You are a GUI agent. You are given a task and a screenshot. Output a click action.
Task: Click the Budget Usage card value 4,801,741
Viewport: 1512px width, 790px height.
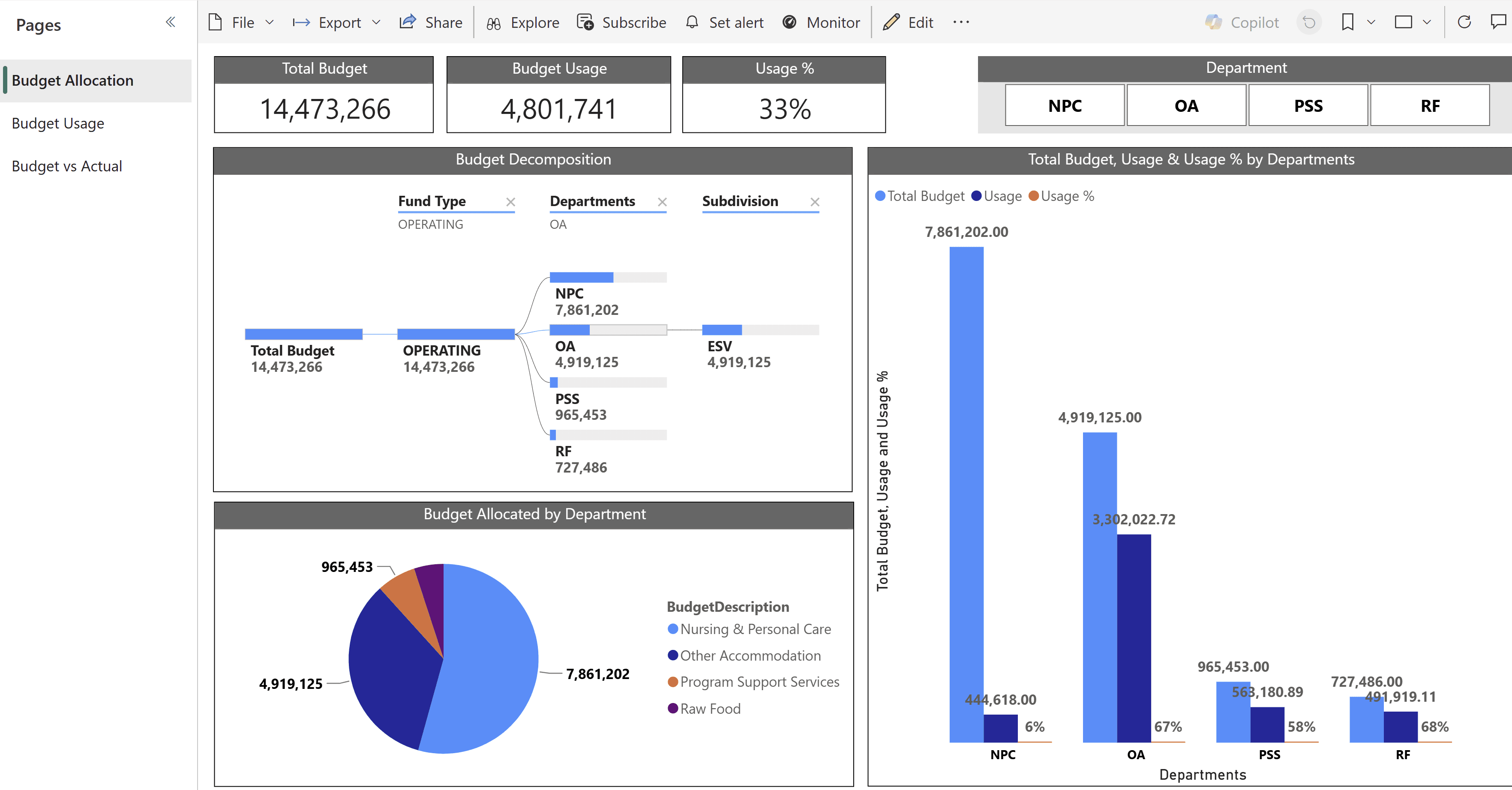(559, 109)
